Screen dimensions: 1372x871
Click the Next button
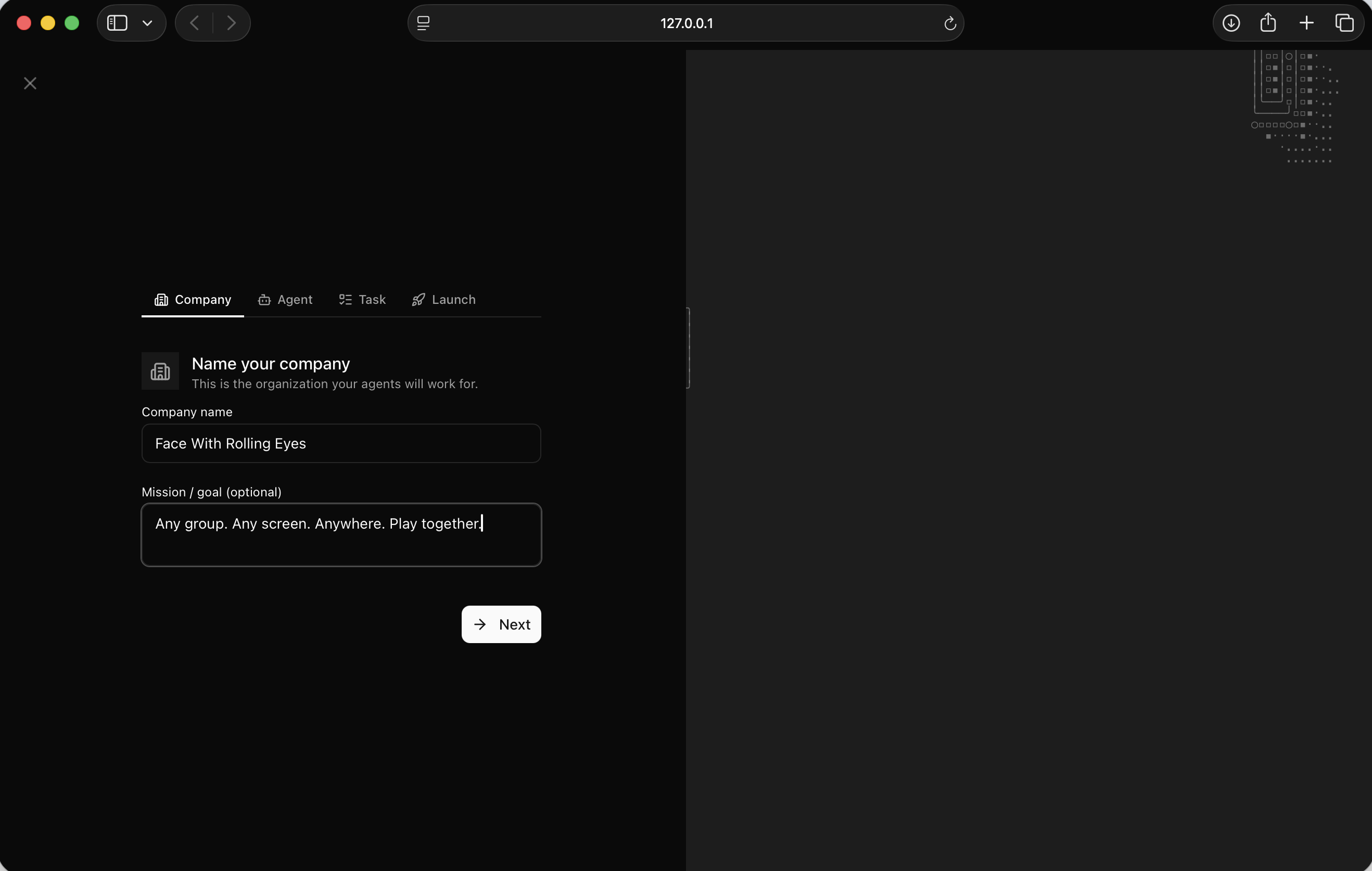(501, 624)
